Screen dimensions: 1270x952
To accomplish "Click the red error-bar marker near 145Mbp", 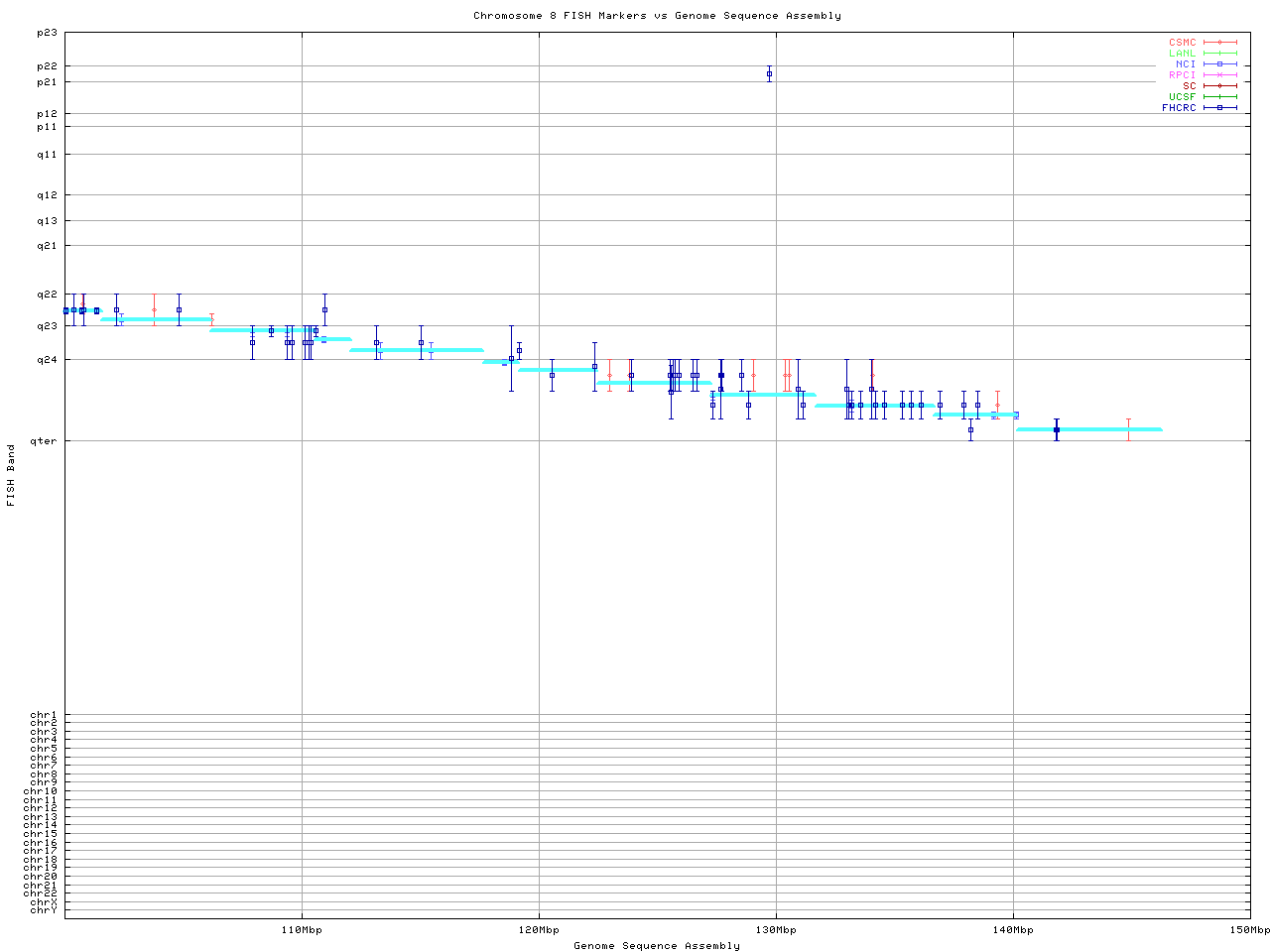I will tap(1128, 429).
